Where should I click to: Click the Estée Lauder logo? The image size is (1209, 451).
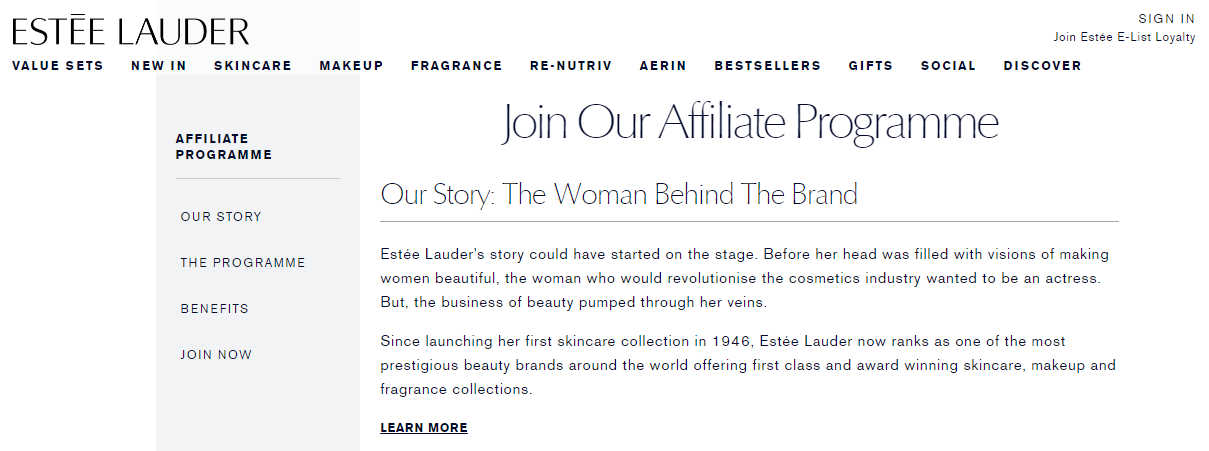pos(131,31)
